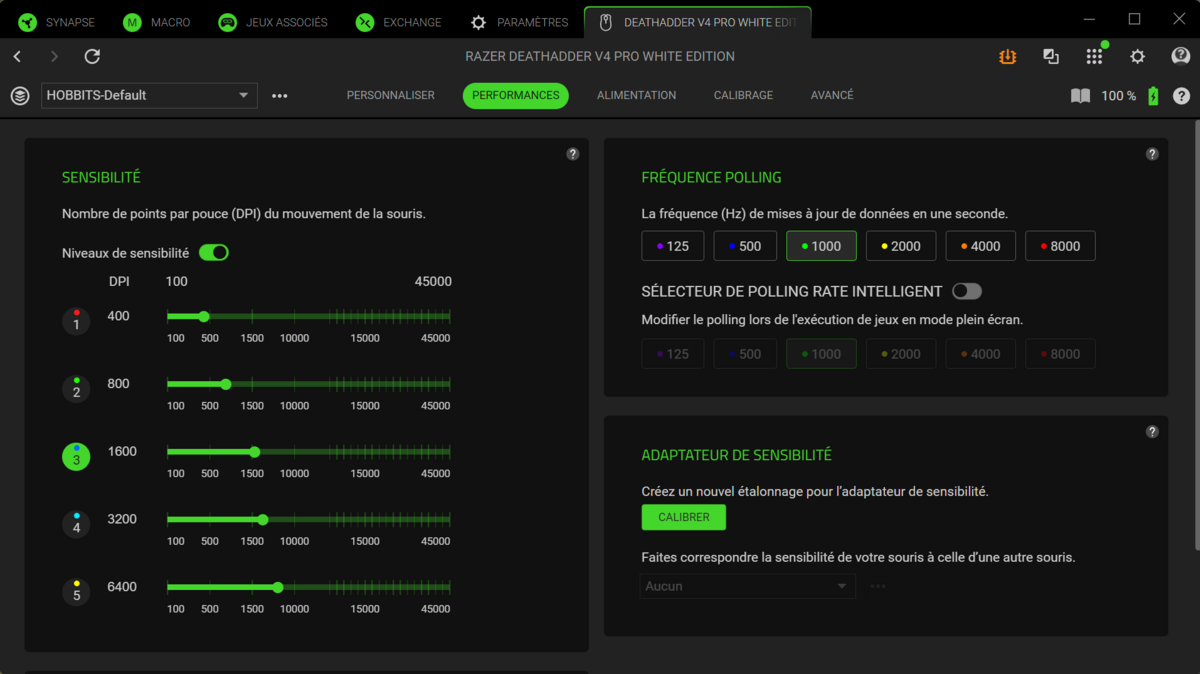Click the help question mark in Fréquence Polling panel
Image resolution: width=1200 pixels, height=674 pixels.
(x=1152, y=154)
